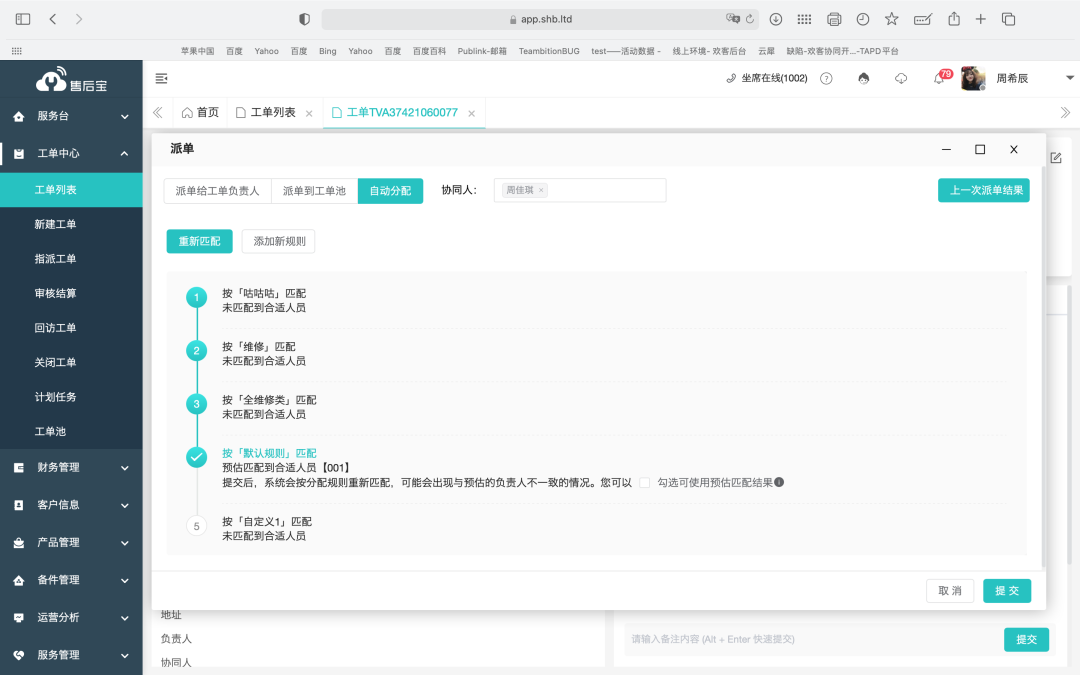The image size is (1080, 675).
Task: Click the tabs scroll-right double chevron
Action: (1065, 112)
